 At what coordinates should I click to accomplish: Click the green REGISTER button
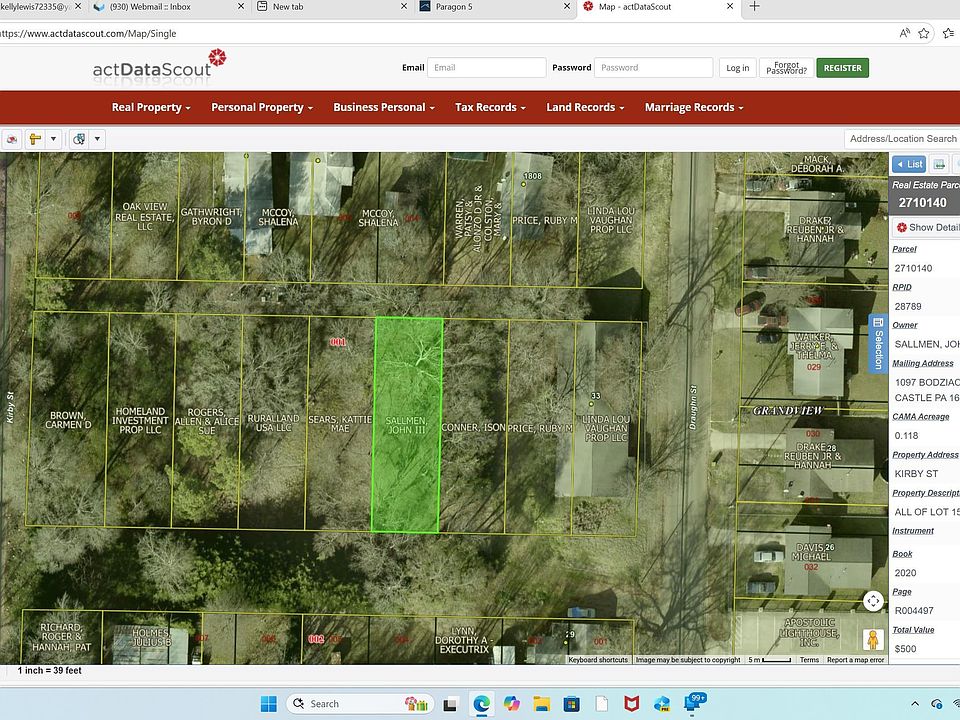tap(842, 68)
